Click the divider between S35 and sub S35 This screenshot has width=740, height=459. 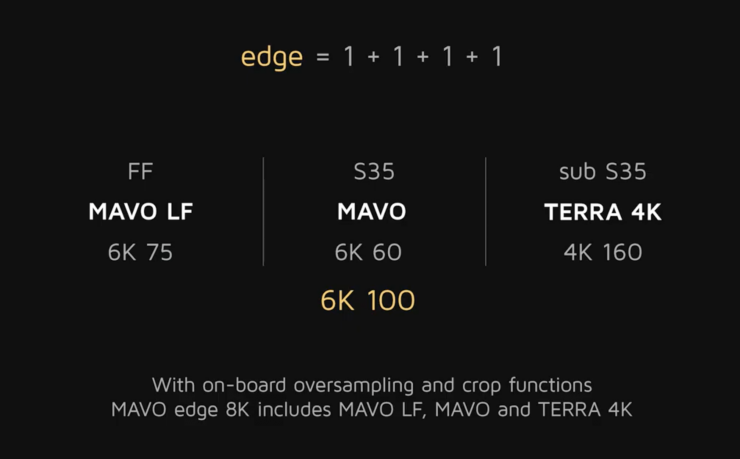[486, 211]
